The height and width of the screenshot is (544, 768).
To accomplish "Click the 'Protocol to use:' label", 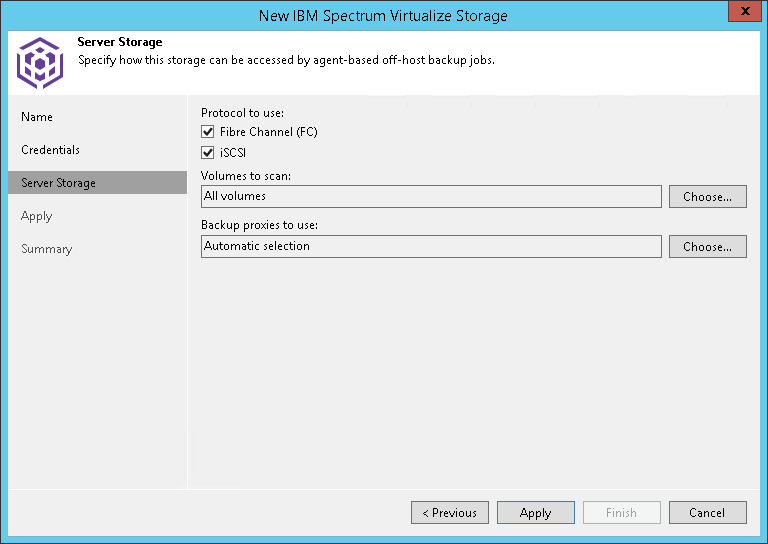I will tap(242, 113).
